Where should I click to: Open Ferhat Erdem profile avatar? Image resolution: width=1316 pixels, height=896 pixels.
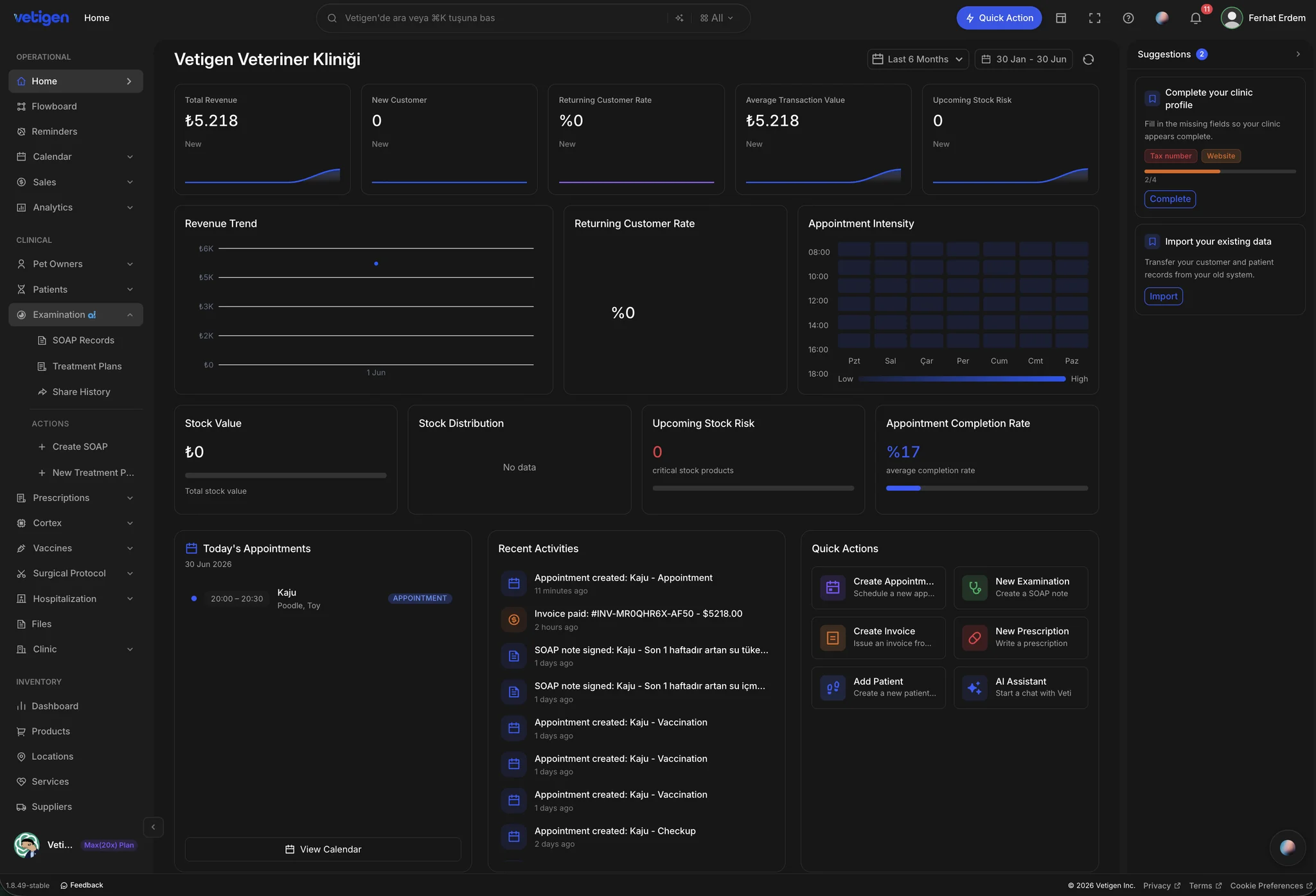click(1231, 18)
